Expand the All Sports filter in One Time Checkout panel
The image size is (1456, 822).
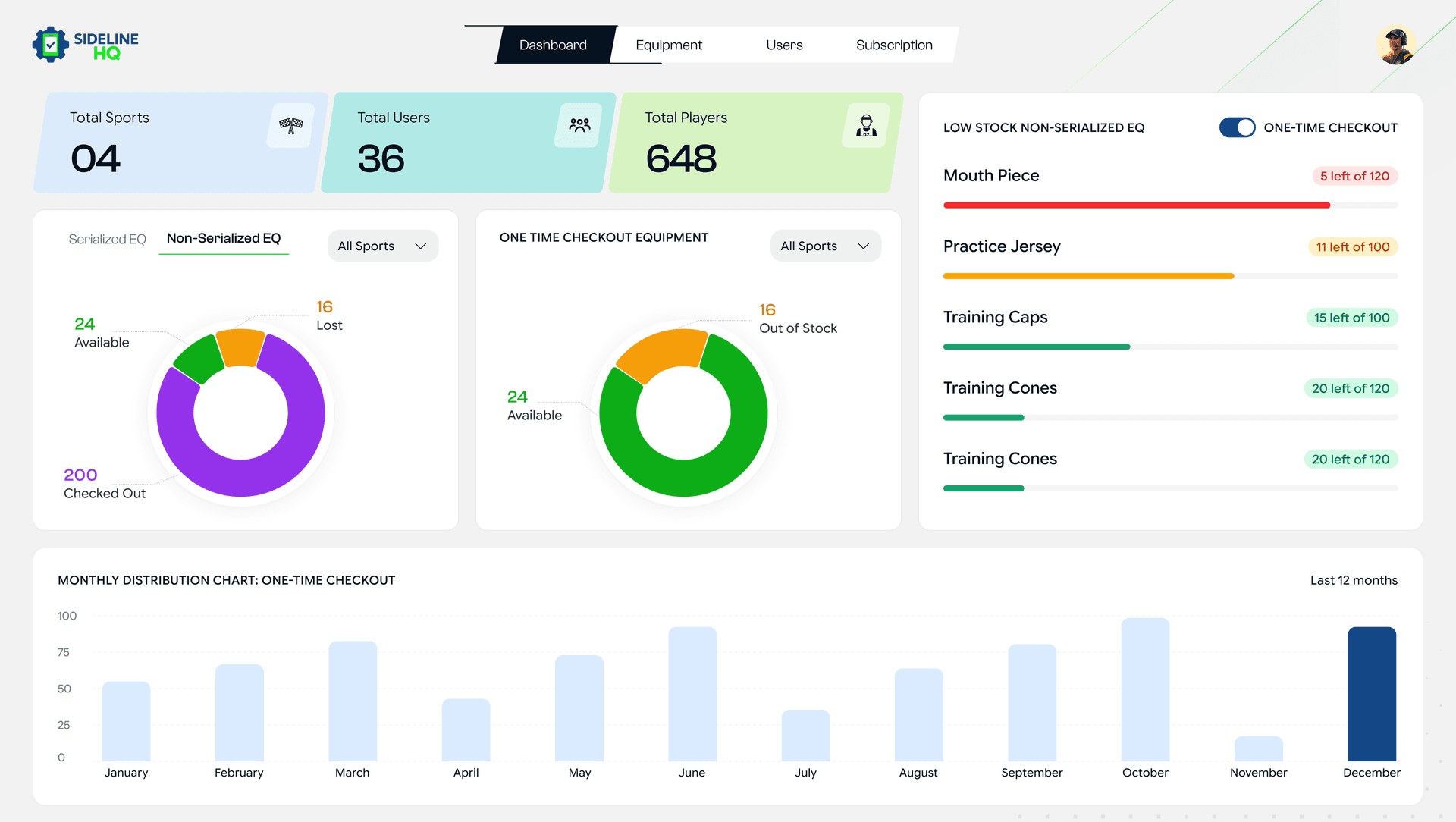click(x=825, y=245)
